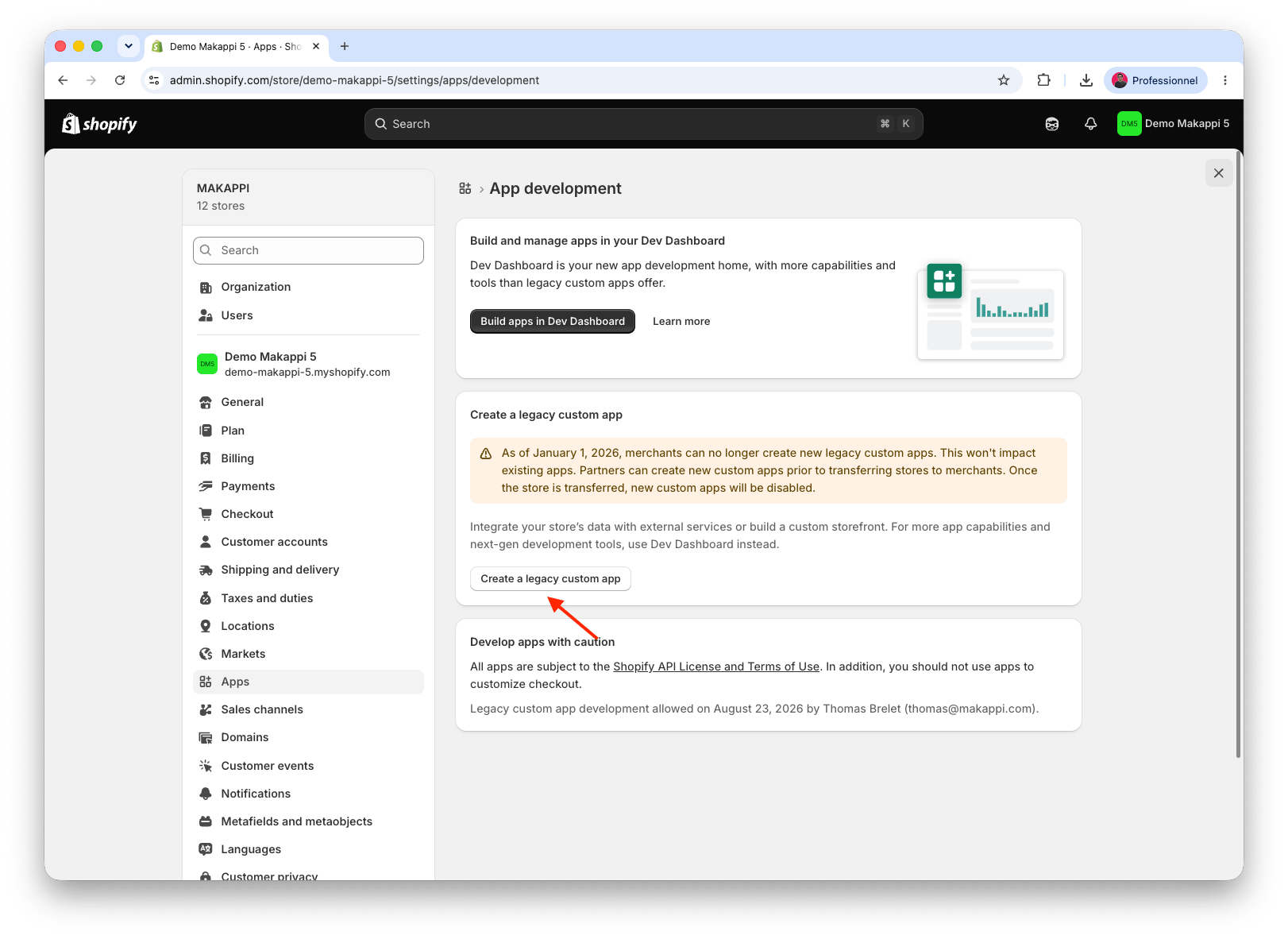Open Domains settings
The height and width of the screenshot is (939, 1288).
click(x=308, y=737)
